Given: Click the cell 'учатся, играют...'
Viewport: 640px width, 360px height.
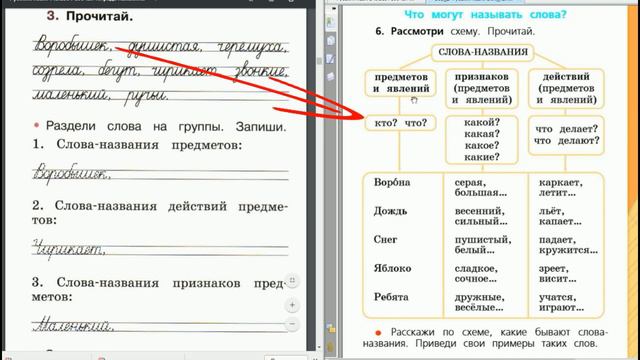Looking at the screenshot, I should [561, 302].
